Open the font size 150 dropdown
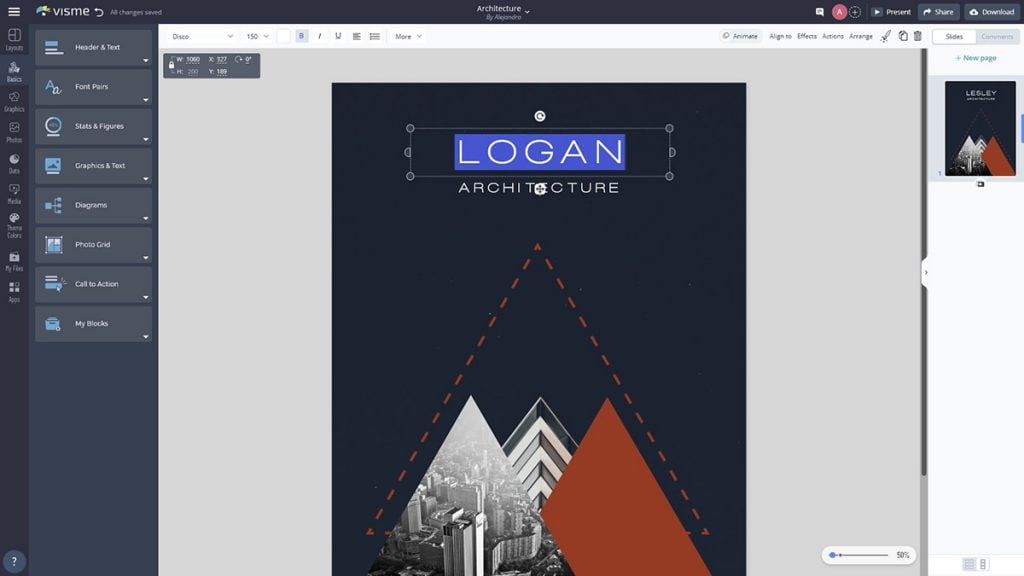The width and height of the screenshot is (1024, 576). coord(257,36)
